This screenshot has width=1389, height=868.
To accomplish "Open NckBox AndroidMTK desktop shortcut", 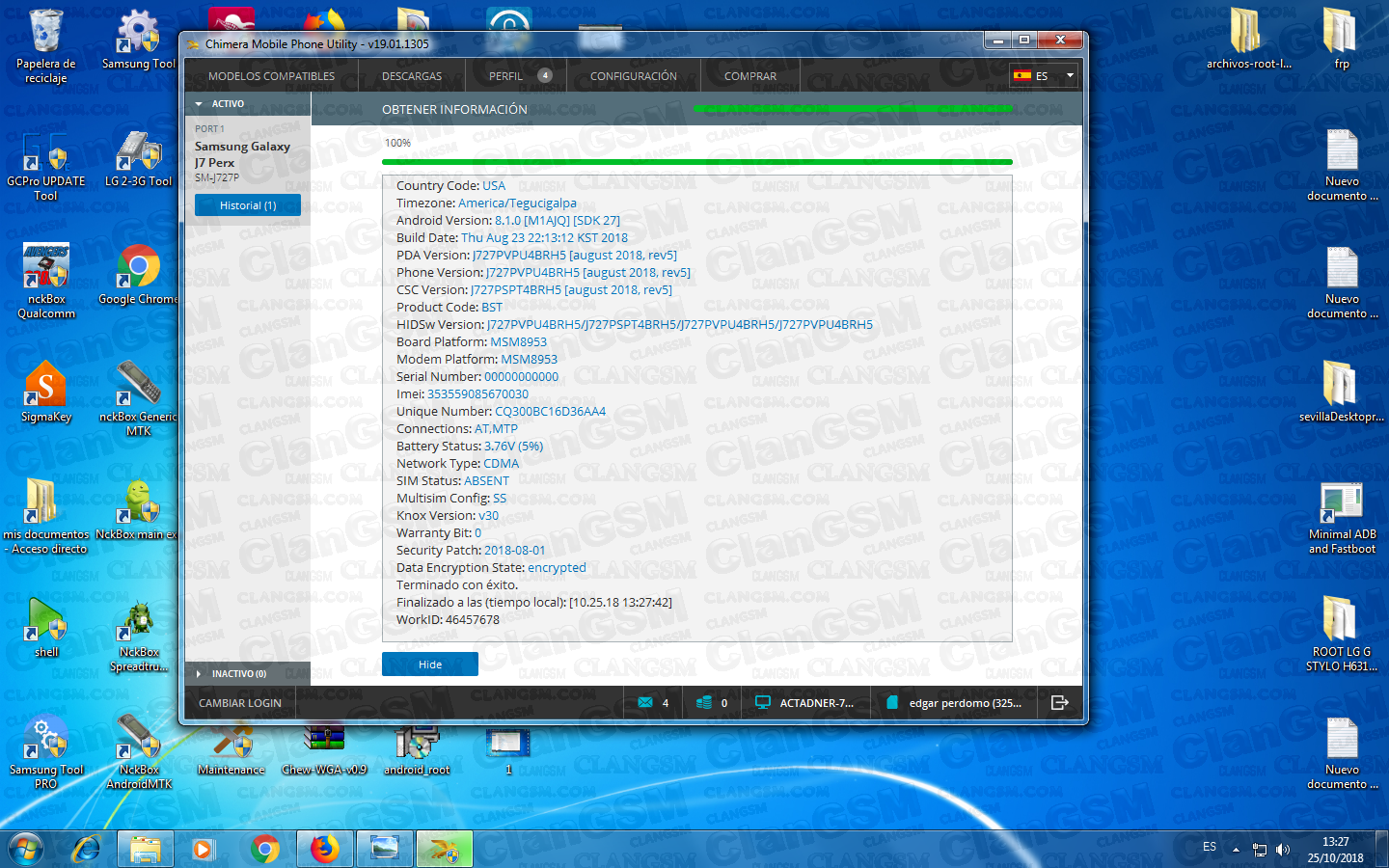I will (x=139, y=751).
